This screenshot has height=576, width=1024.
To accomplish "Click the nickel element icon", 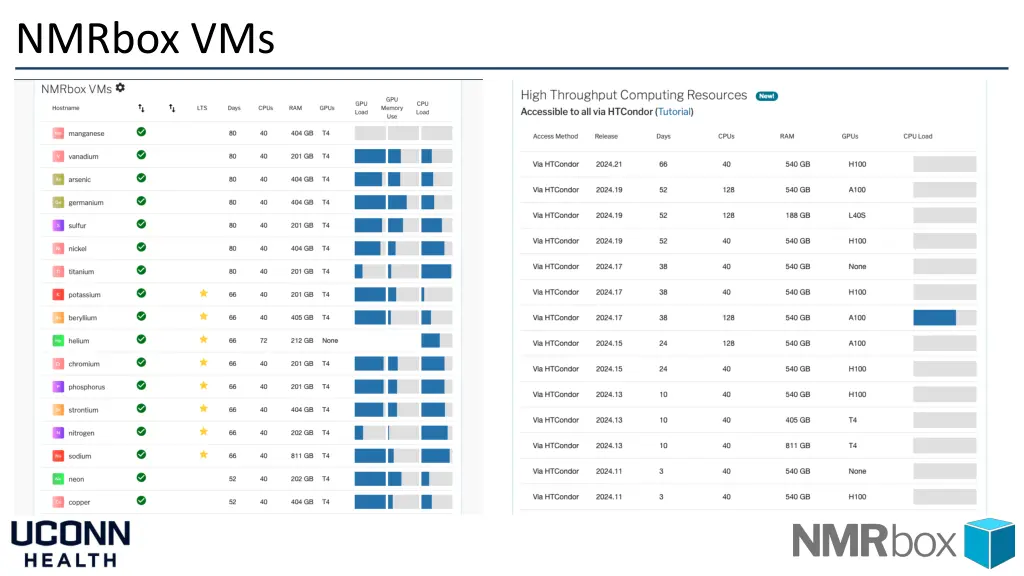I will (58, 249).
